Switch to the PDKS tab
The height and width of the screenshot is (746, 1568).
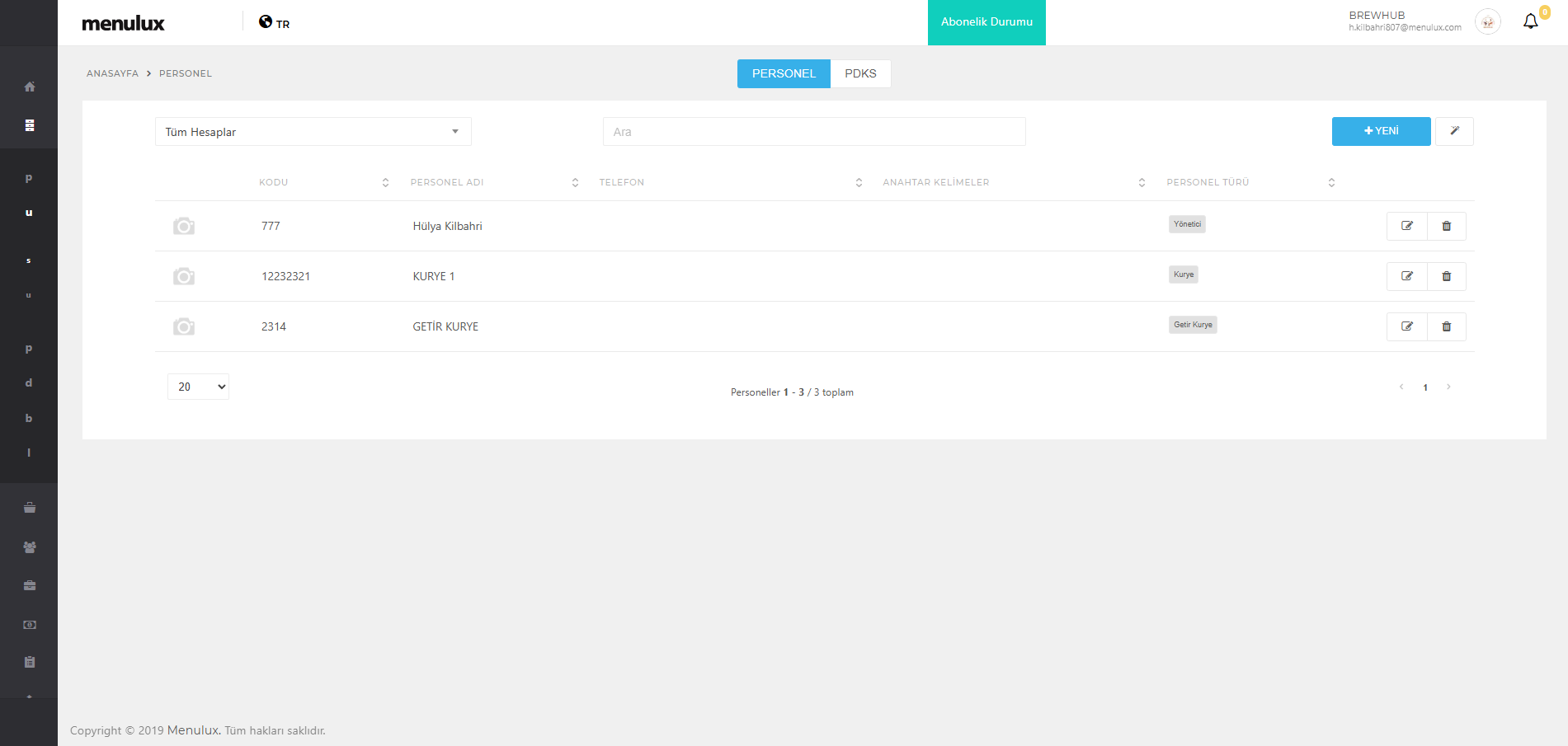[x=860, y=73]
